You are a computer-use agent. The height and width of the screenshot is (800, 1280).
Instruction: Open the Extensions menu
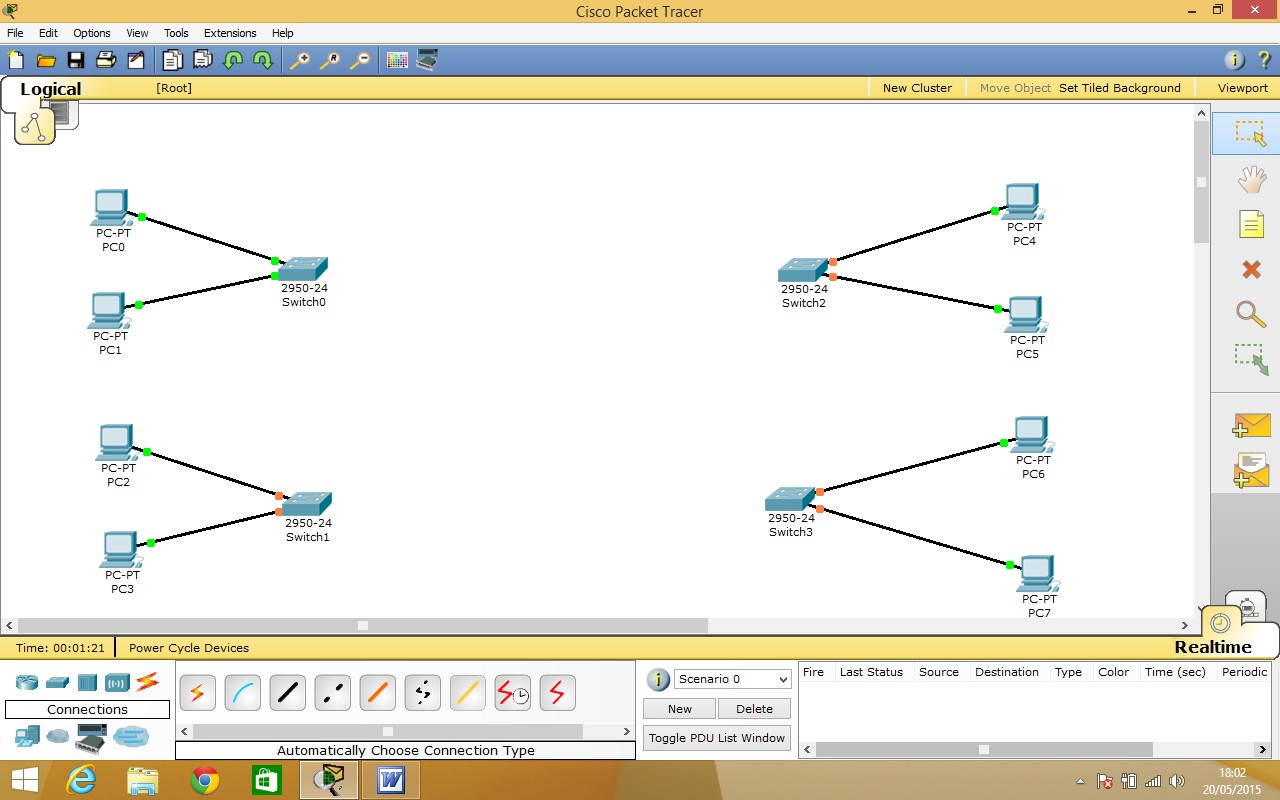click(230, 33)
